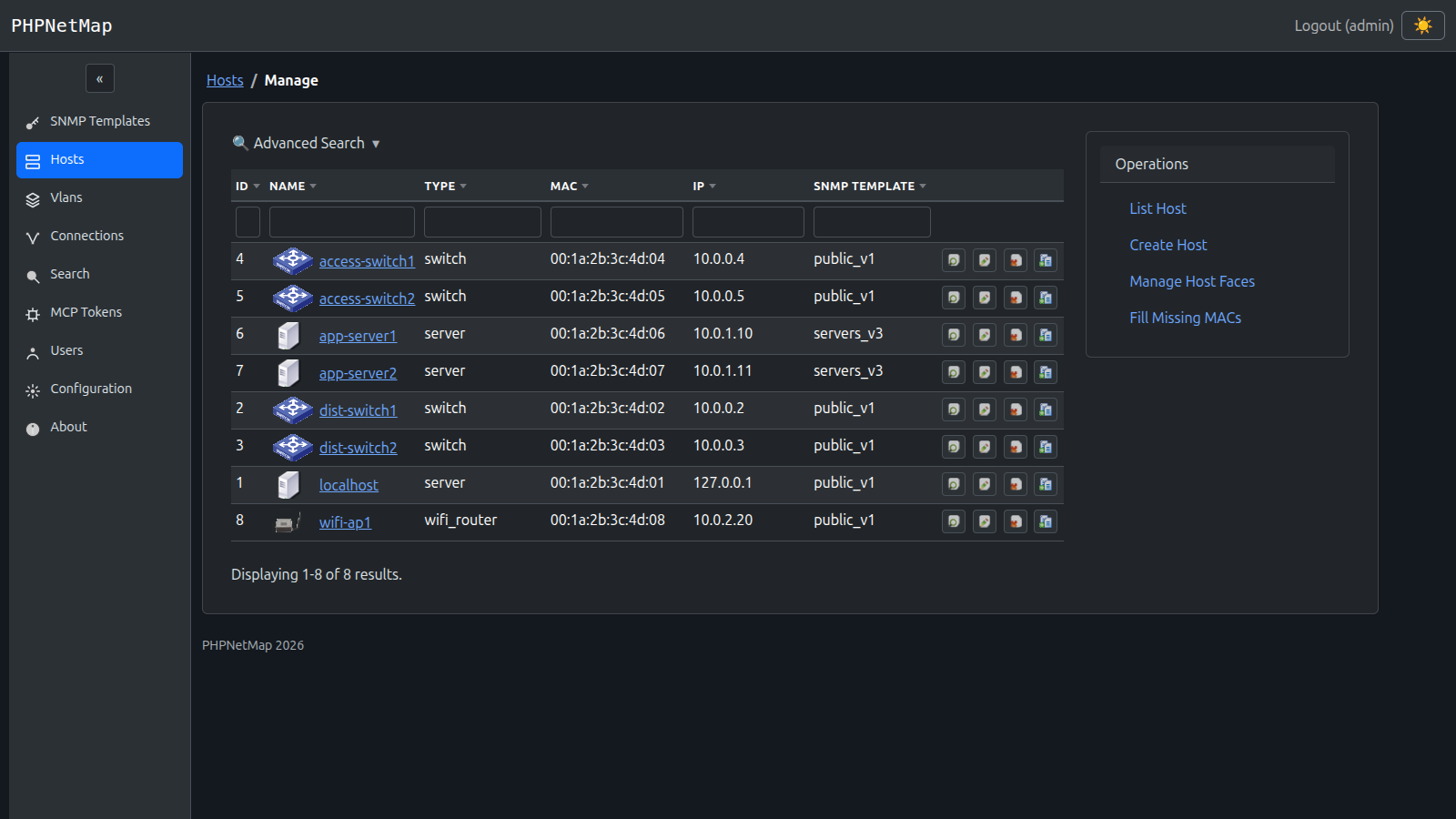Open the Fill Missing MACs link

tap(1186, 318)
